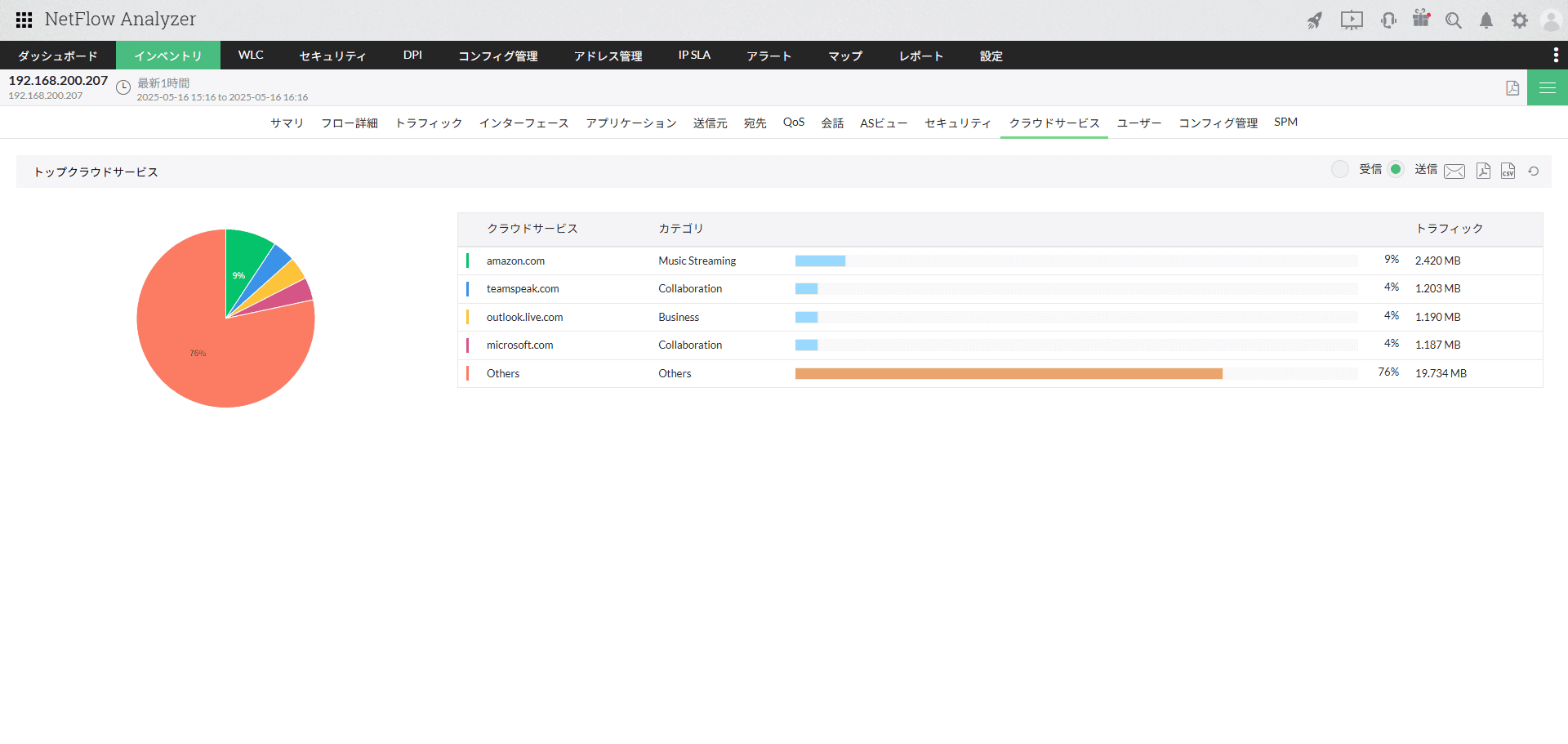Click the 最新1時間 time range
Image resolution: width=1568 pixels, height=744 pixels.
click(163, 83)
